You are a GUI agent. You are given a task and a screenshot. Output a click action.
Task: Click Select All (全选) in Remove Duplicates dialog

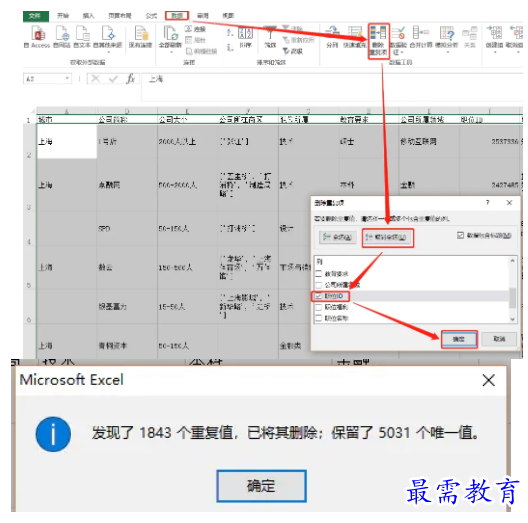click(x=338, y=237)
